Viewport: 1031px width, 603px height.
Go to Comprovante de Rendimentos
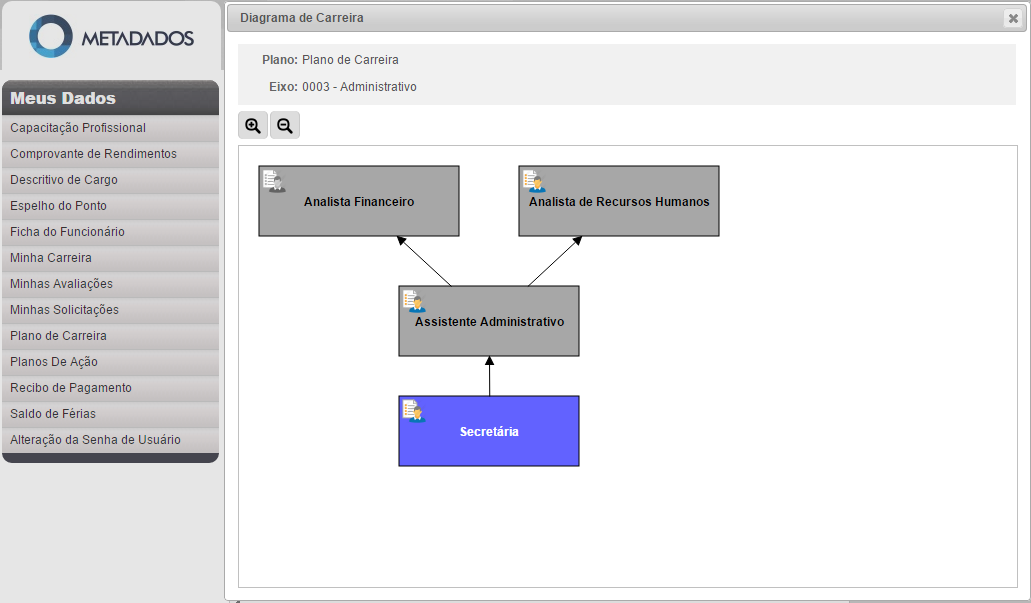pyautogui.click(x=93, y=154)
